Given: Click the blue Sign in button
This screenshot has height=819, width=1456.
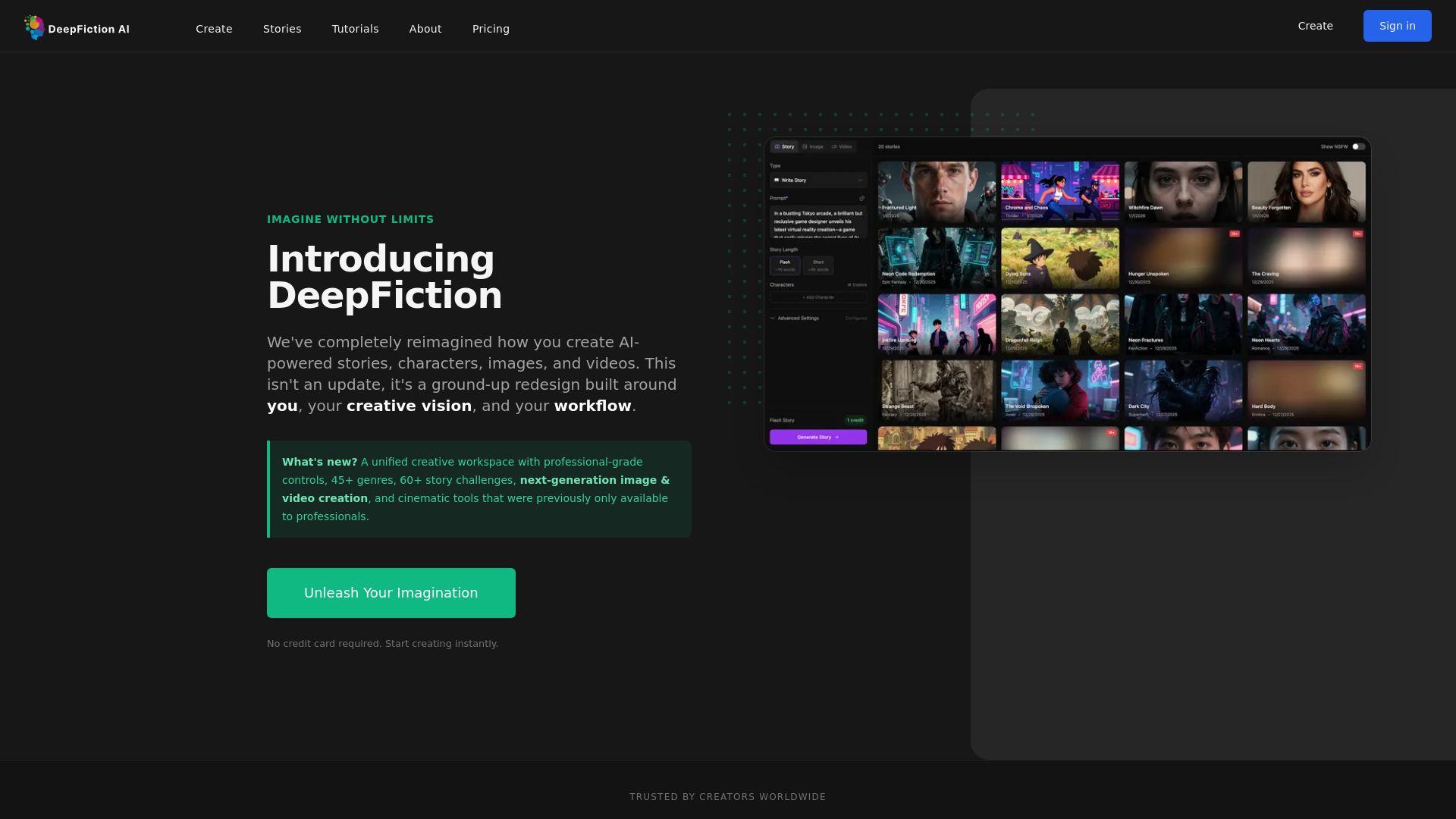Looking at the screenshot, I should click(1397, 26).
